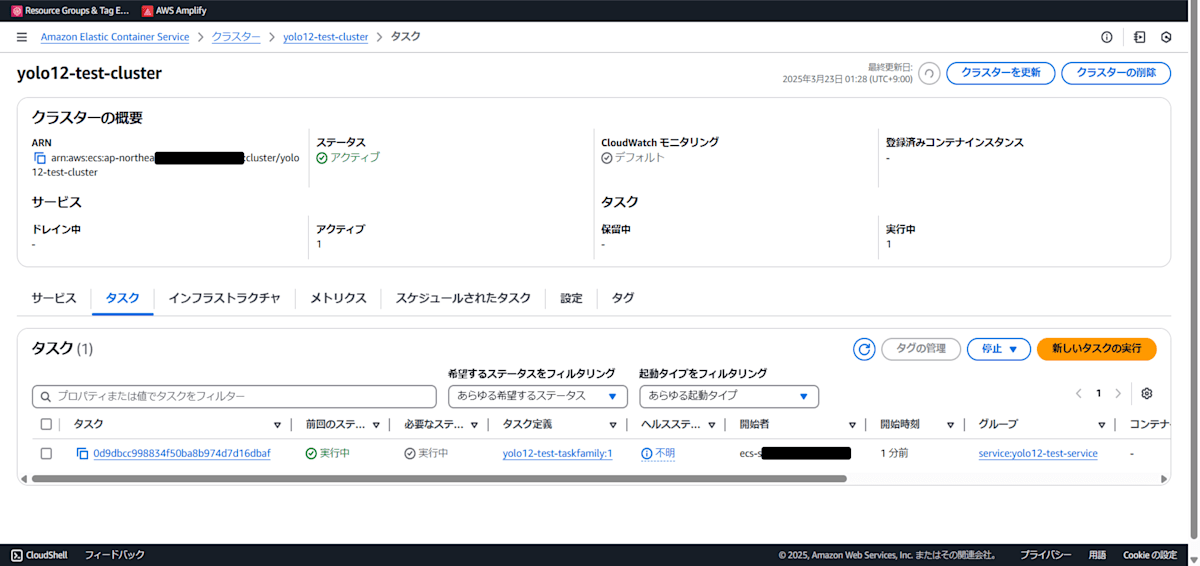Go to previous page of tasks
The width and height of the screenshot is (1200, 566).
pos(1078,393)
